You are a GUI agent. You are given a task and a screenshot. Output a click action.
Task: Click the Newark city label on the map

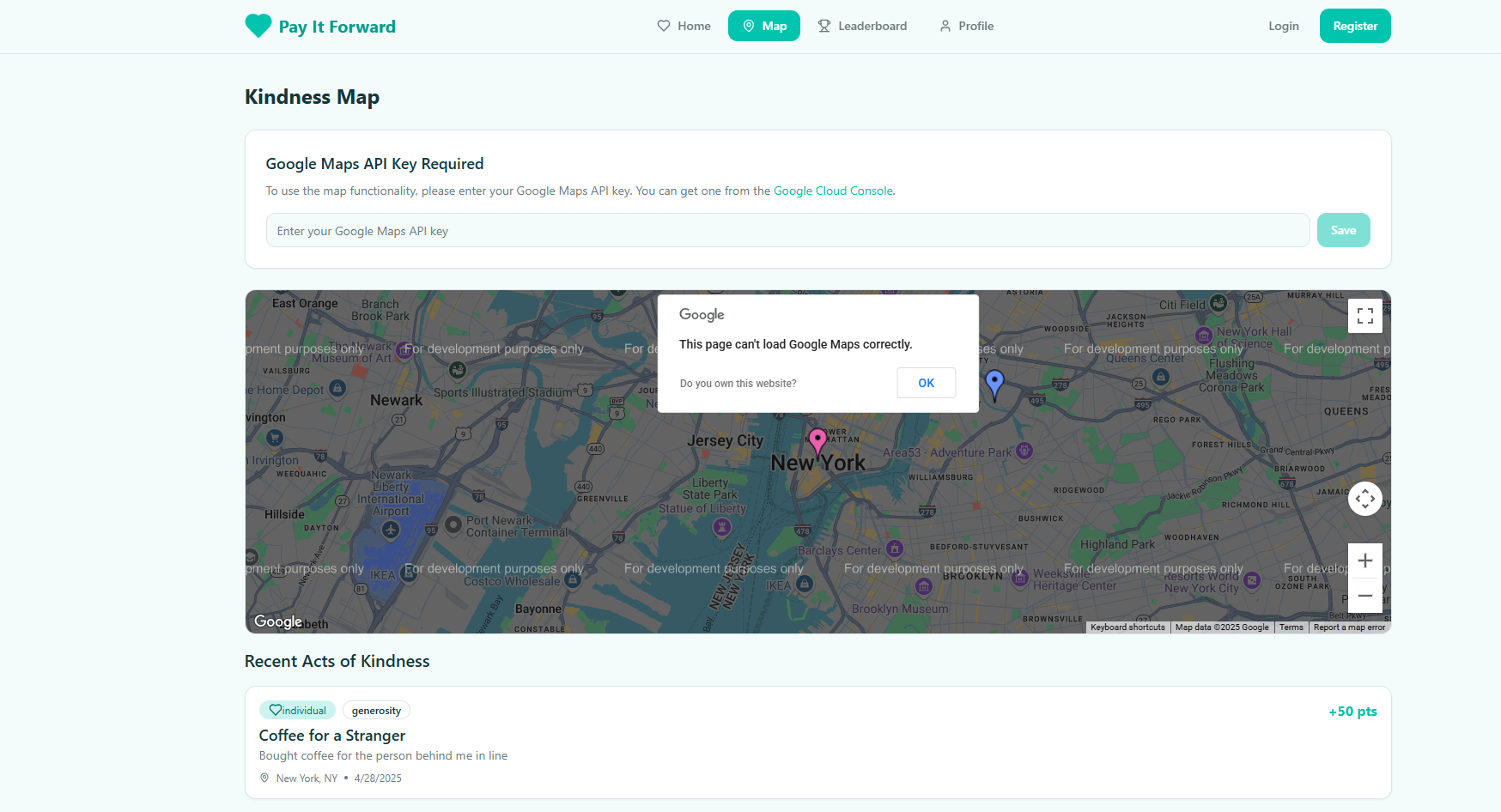(396, 400)
